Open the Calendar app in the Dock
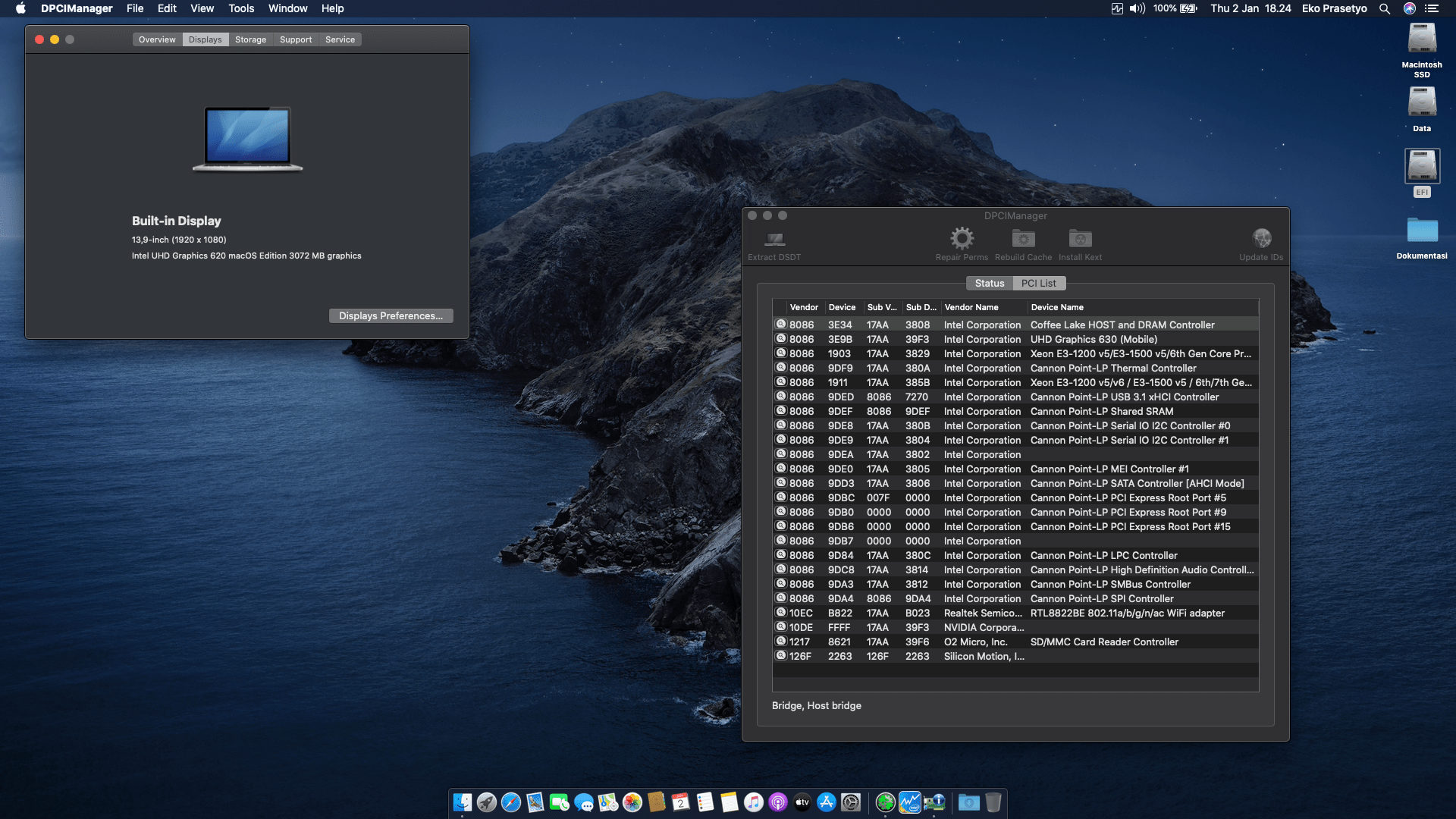Image resolution: width=1456 pixels, height=819 pixels. point(681,802)
